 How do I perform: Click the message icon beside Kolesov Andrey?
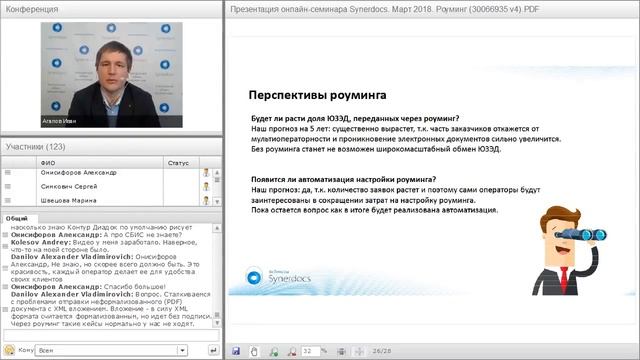coord(5,246)
